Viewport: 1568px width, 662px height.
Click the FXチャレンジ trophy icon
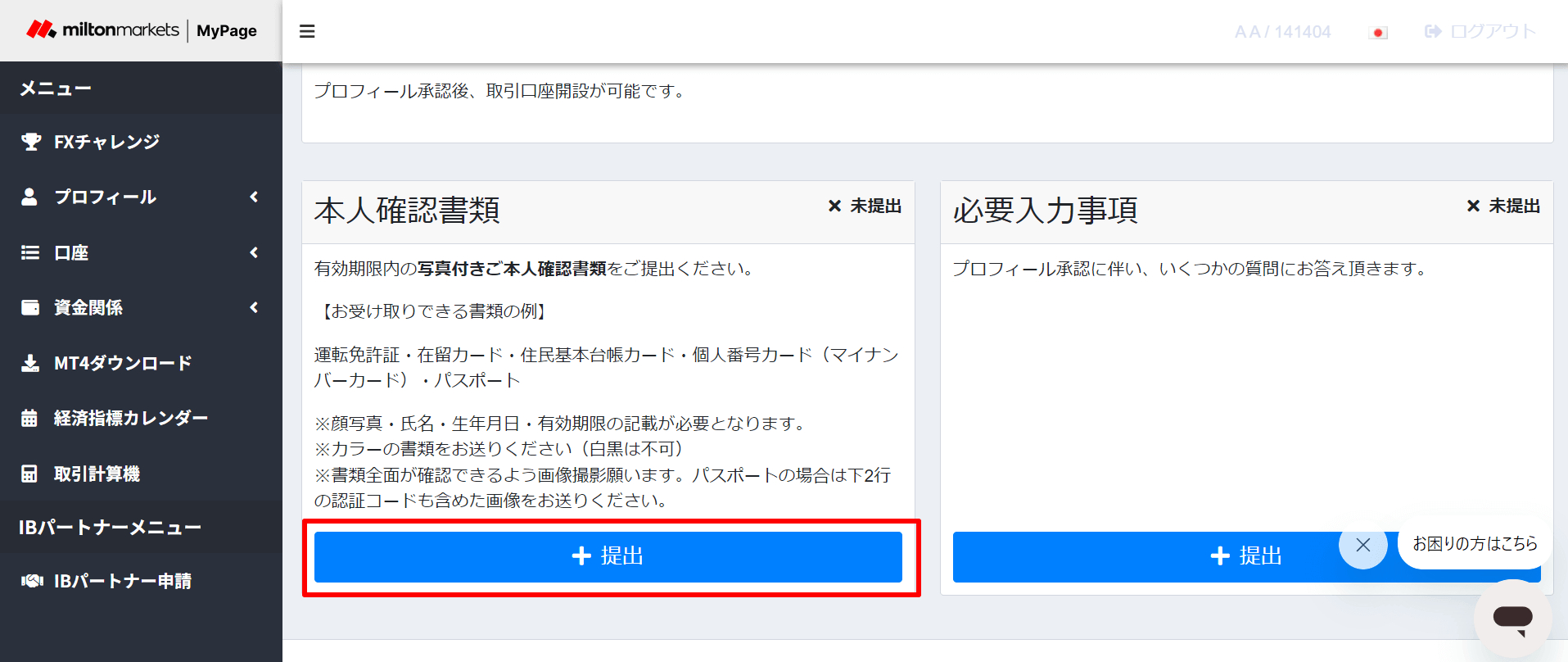click(x=30, y=142)
